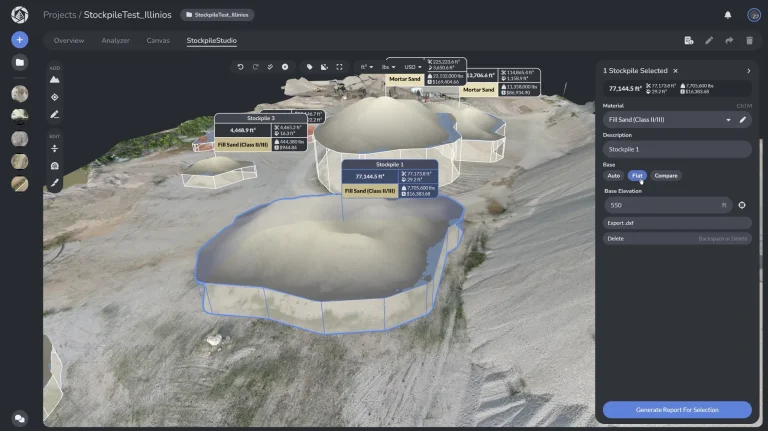Click the edit project pencil in top bar
This screenshot has width=768, height=431.
709,41
